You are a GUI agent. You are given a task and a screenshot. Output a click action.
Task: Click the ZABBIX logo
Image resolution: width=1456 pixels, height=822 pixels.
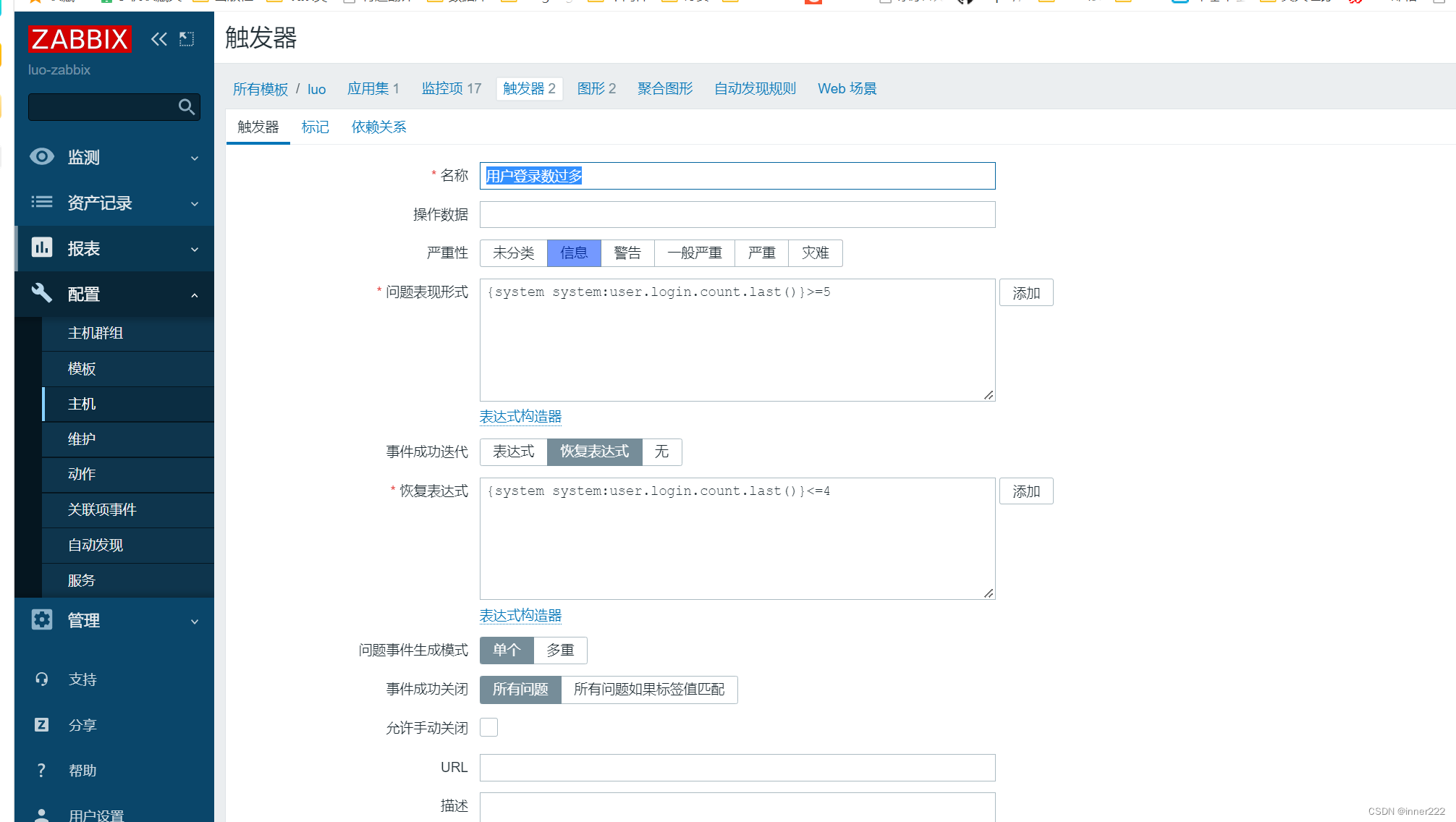[80, 39]
